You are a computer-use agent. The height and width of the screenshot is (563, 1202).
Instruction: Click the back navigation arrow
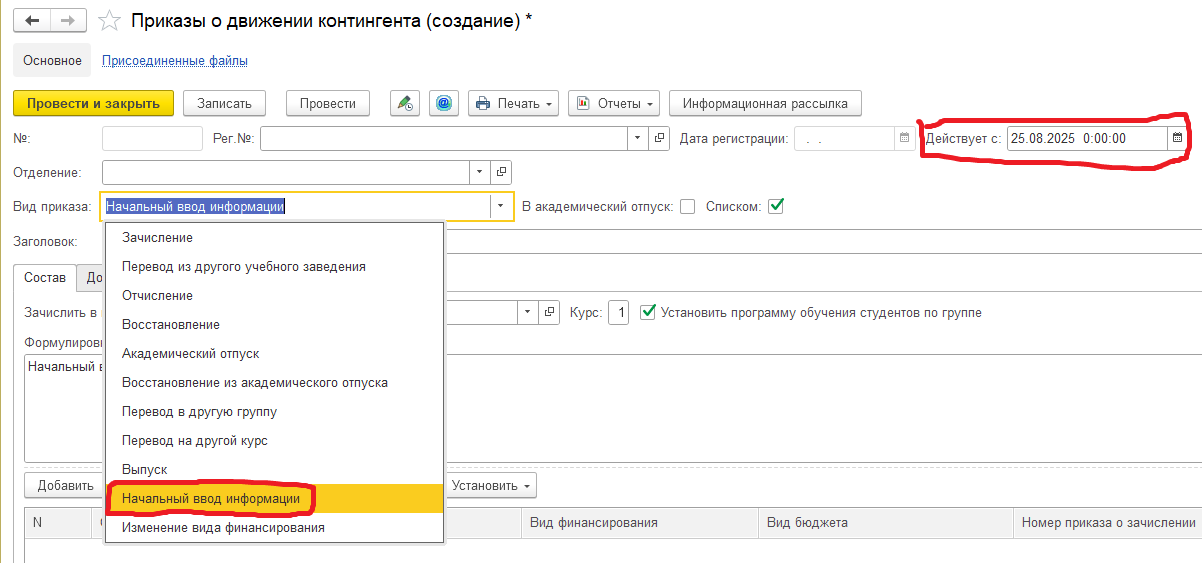click(31, 21)
